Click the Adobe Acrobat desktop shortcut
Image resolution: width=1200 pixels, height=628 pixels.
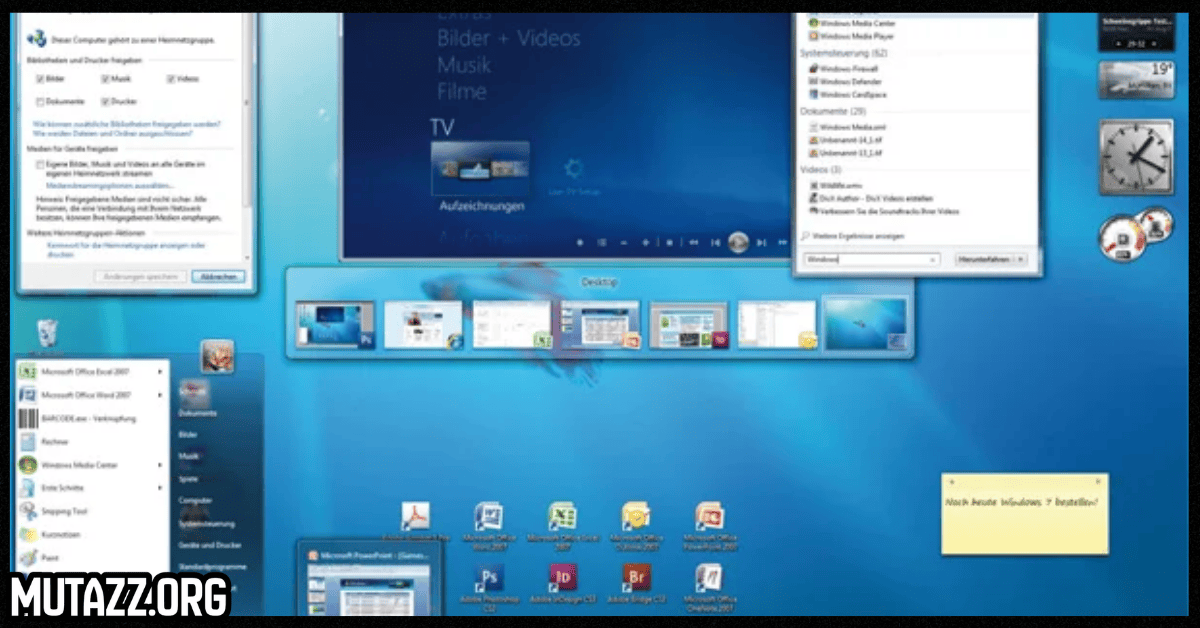tap(415, 517)
